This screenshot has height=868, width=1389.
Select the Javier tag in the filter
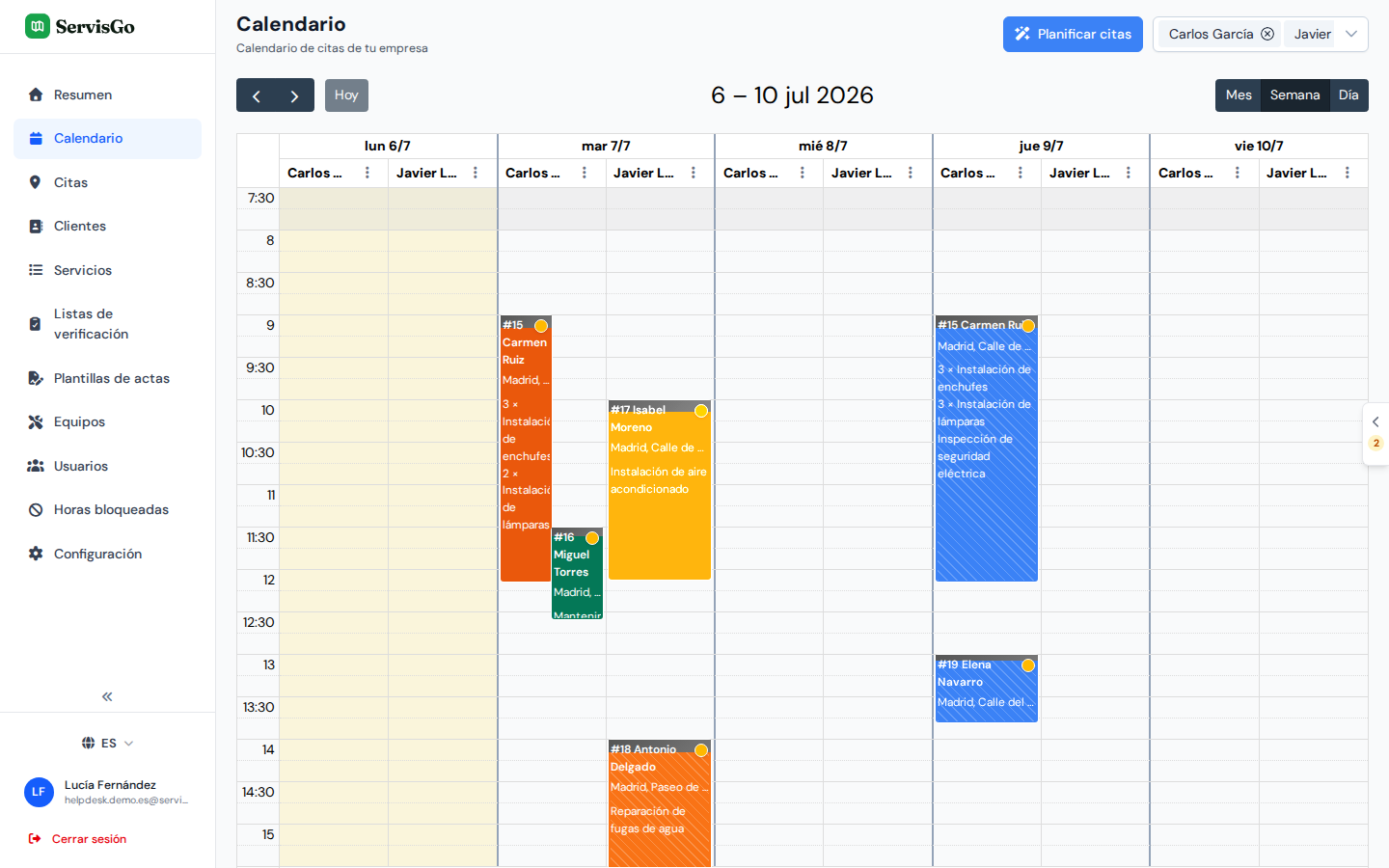pos(1312,34)
